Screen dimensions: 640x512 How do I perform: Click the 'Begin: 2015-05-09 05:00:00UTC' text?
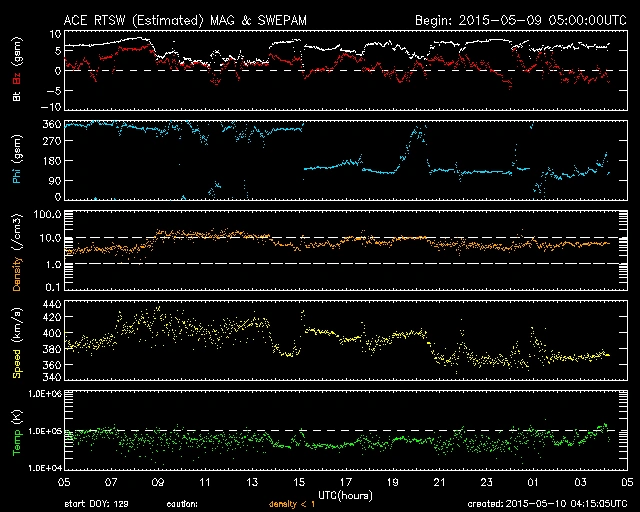[521, 20]
